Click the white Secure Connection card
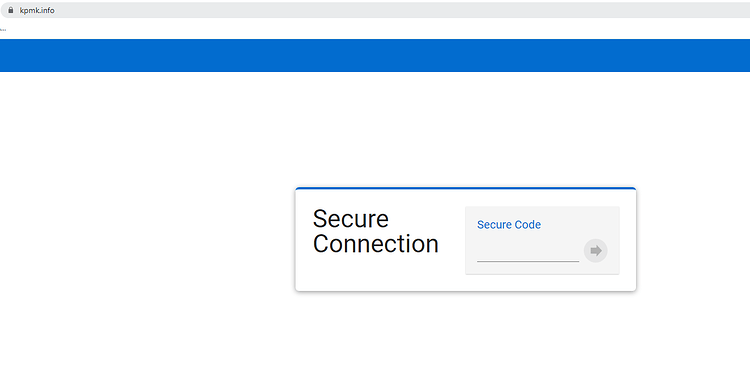Image resolution: width=750 pixels, height=372 pixels. pos(465,239)
